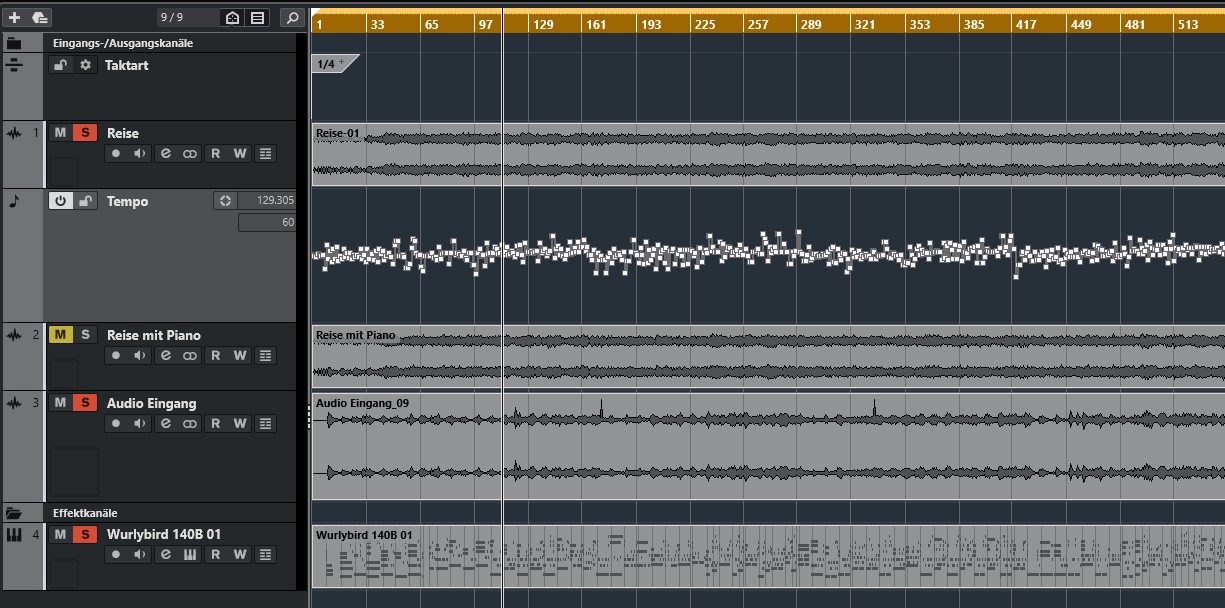Open channel settings (e) for Wurlybird 140B 01
This screenshot has height=608, width=1225.
(165, 555)
